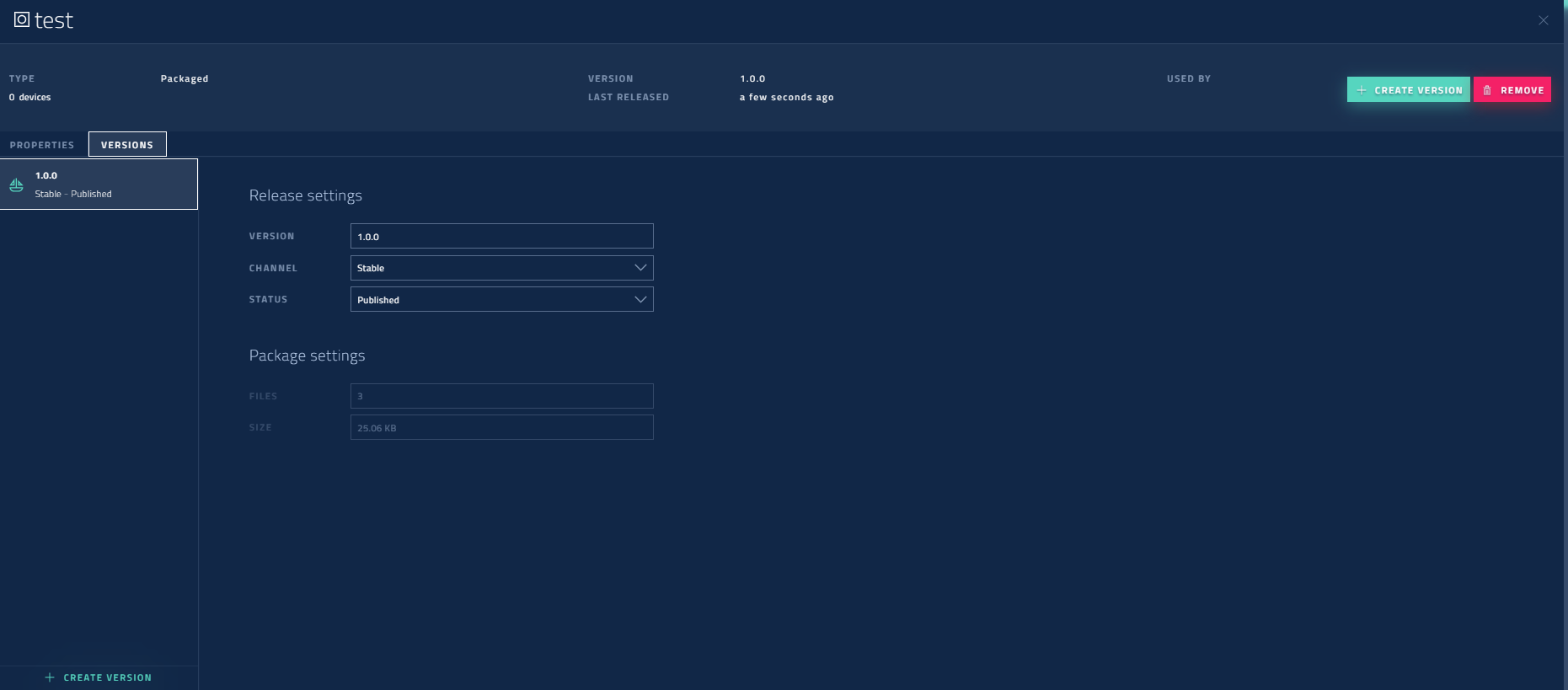The image size is (1568, 690).
Task: Click the Create Version link below the version list
Action: click(x=107, y=677)
